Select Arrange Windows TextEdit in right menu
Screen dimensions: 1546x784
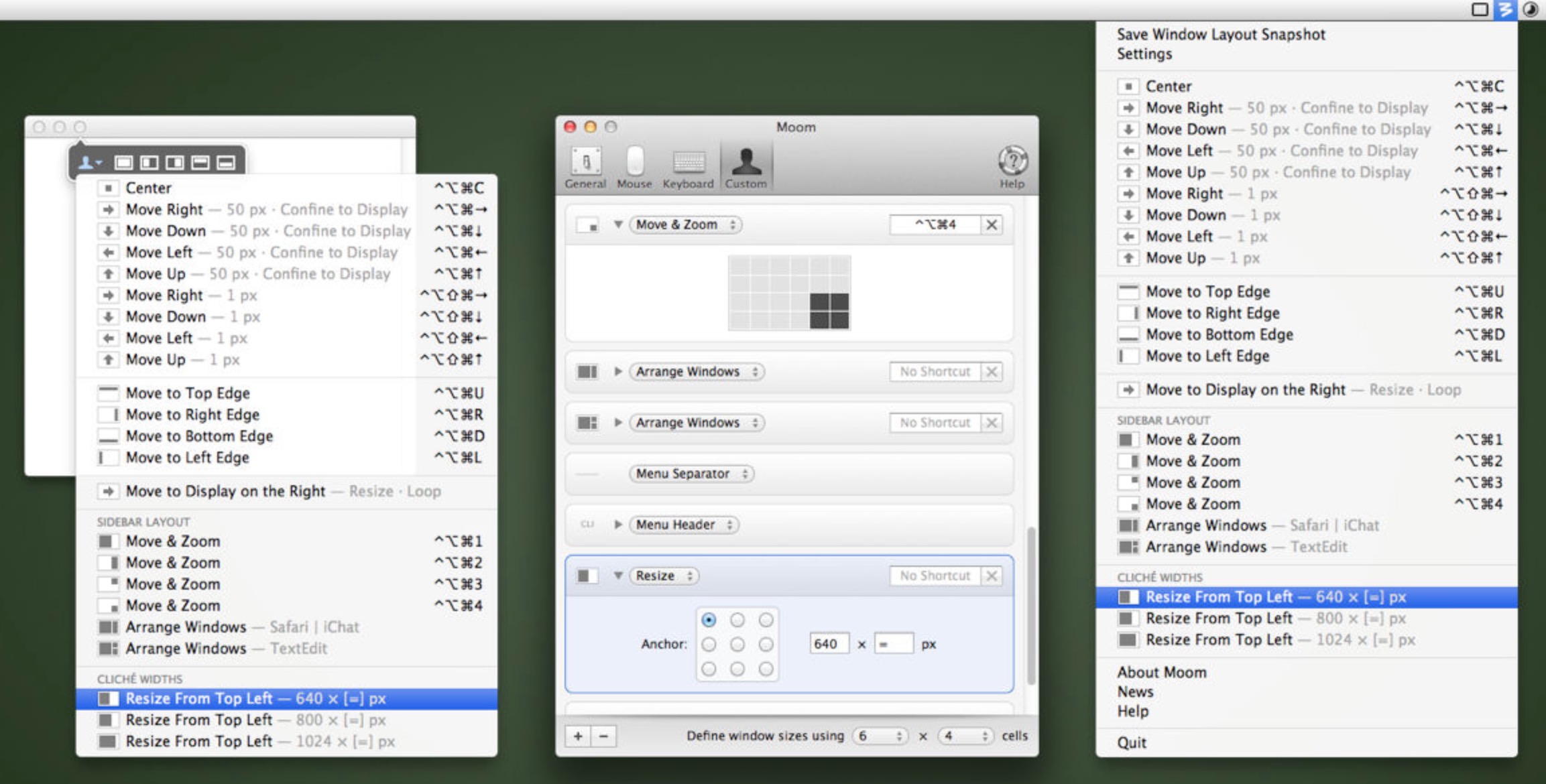pos(1307,547)
